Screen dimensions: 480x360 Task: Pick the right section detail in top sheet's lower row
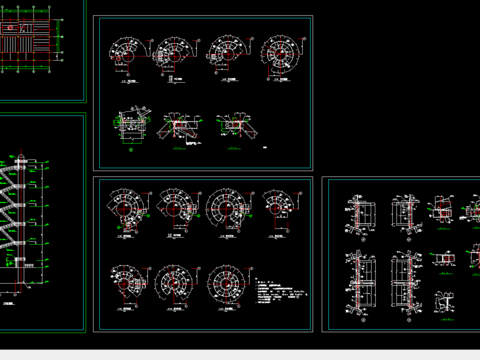236,127
